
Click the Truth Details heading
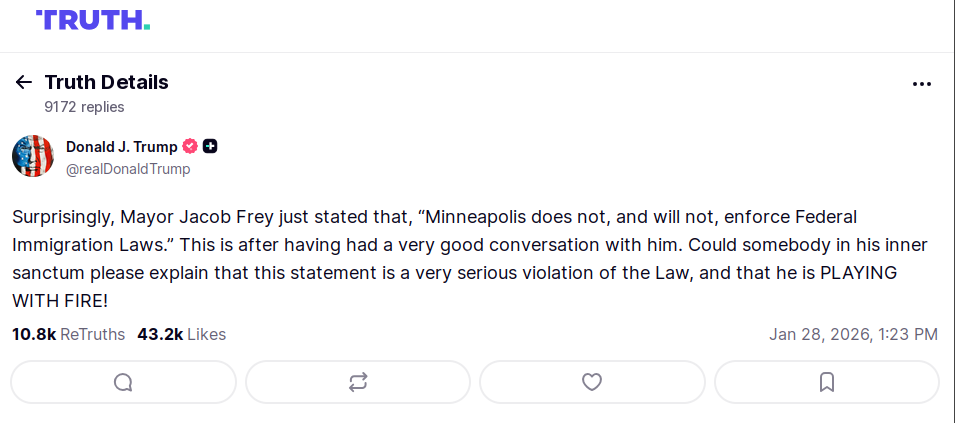point(106,82)
